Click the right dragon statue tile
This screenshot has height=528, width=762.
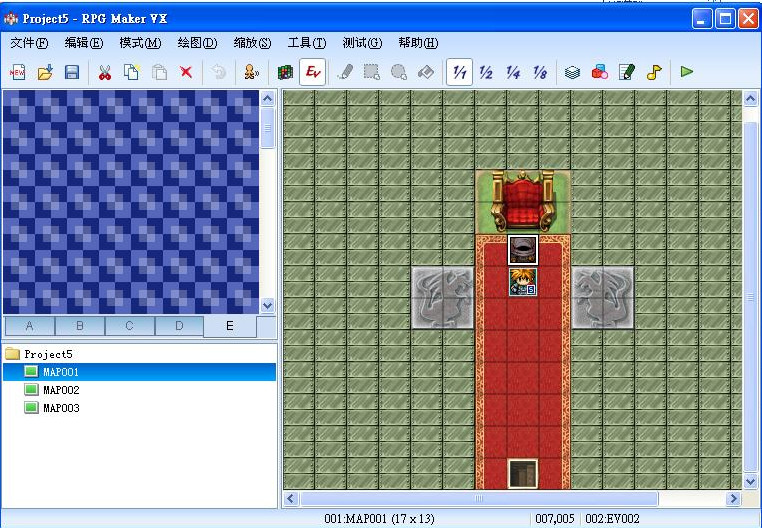[x=603, y=298]
